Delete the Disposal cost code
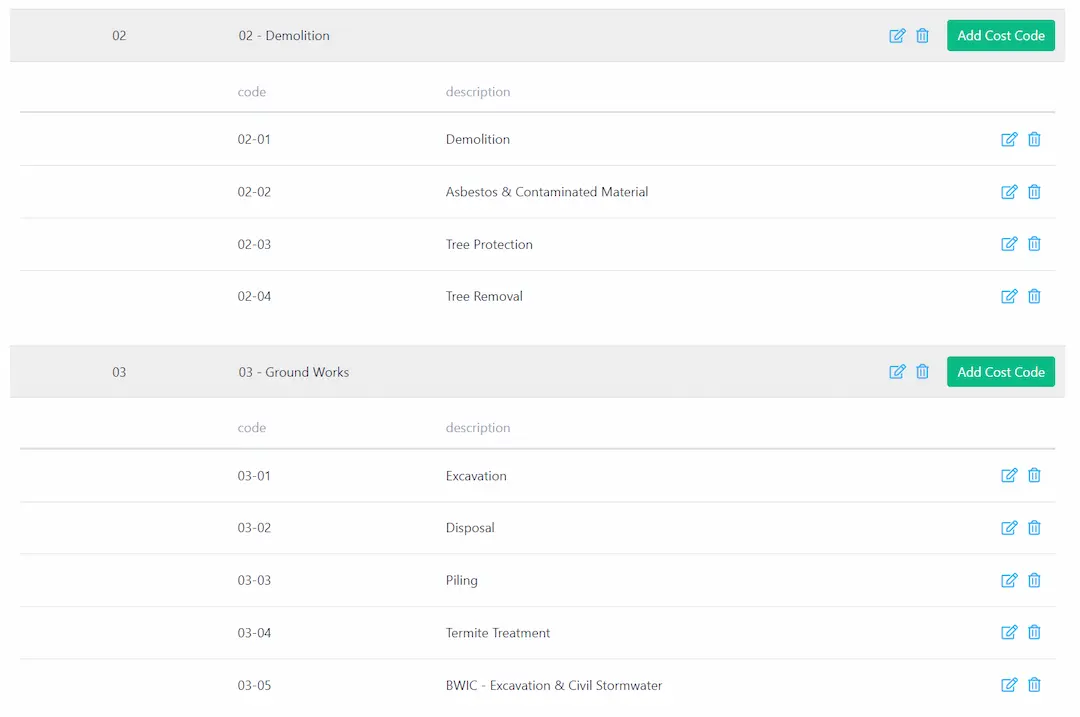This screenshot has height=717, width=1080. click(1034, 528)
